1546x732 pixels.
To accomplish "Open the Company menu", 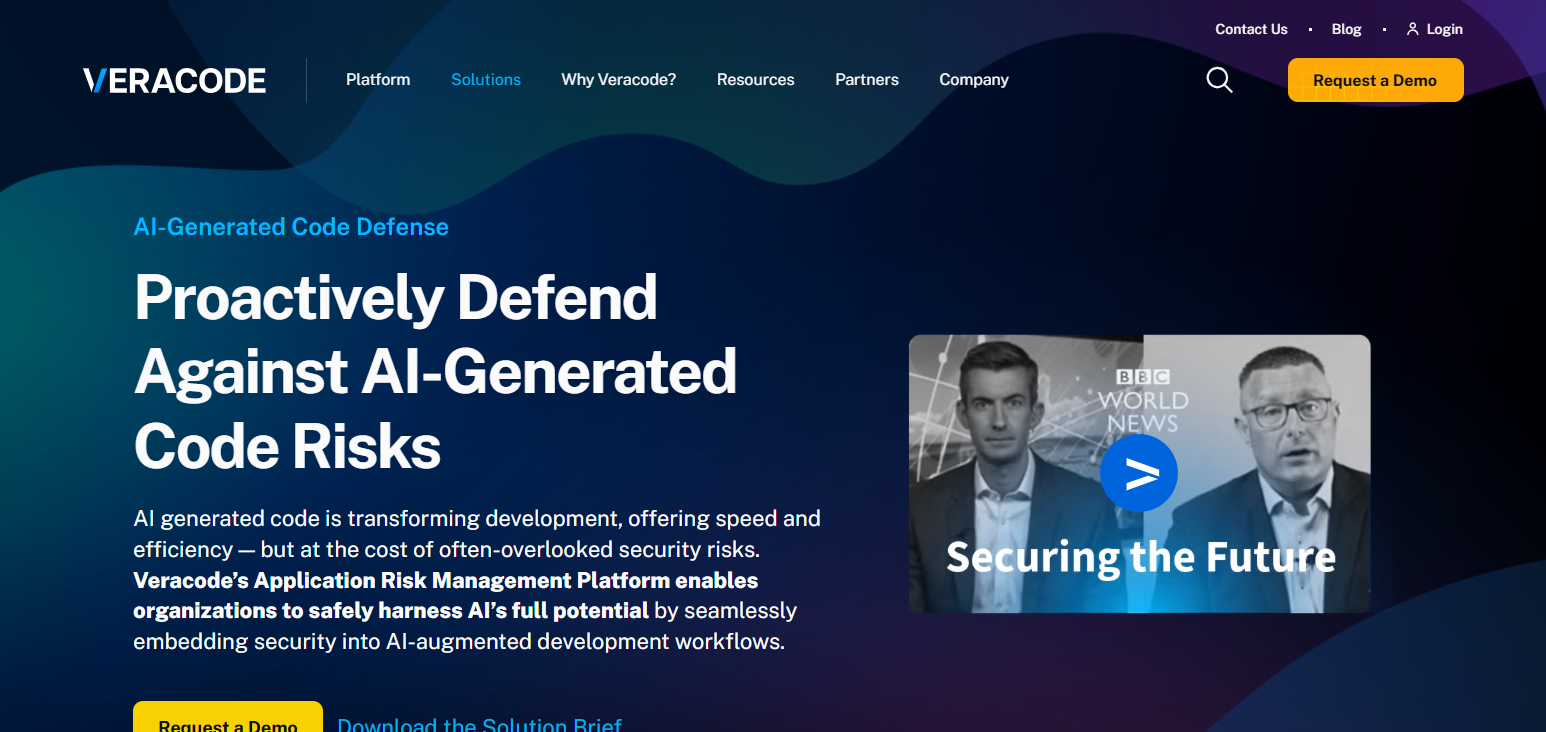I will click(974, 80).
